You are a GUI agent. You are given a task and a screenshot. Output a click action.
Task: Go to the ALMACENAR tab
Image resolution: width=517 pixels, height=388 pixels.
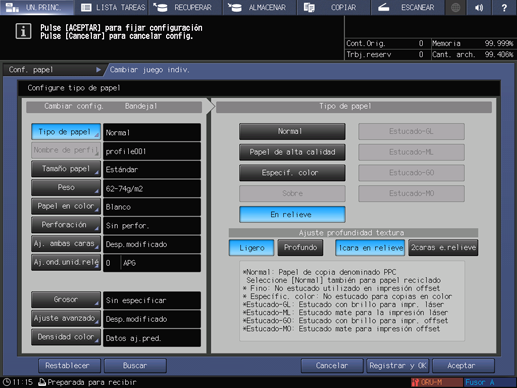click(x=259, y=7)
